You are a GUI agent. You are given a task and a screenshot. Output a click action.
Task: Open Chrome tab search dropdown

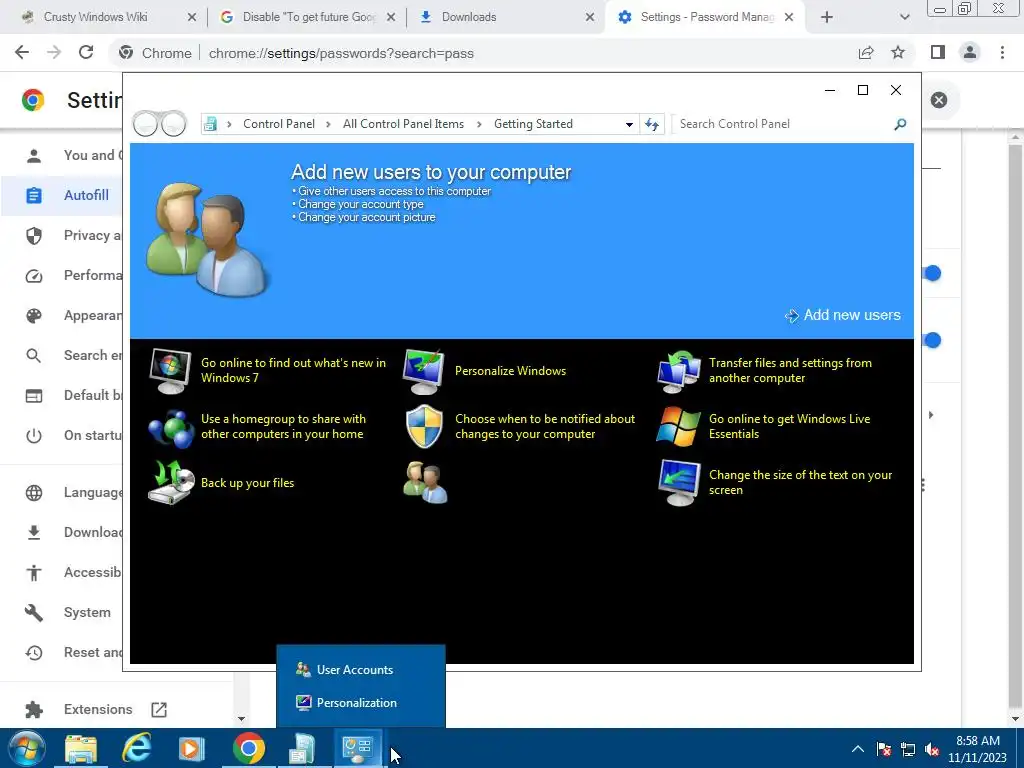(x=904, y=17)
